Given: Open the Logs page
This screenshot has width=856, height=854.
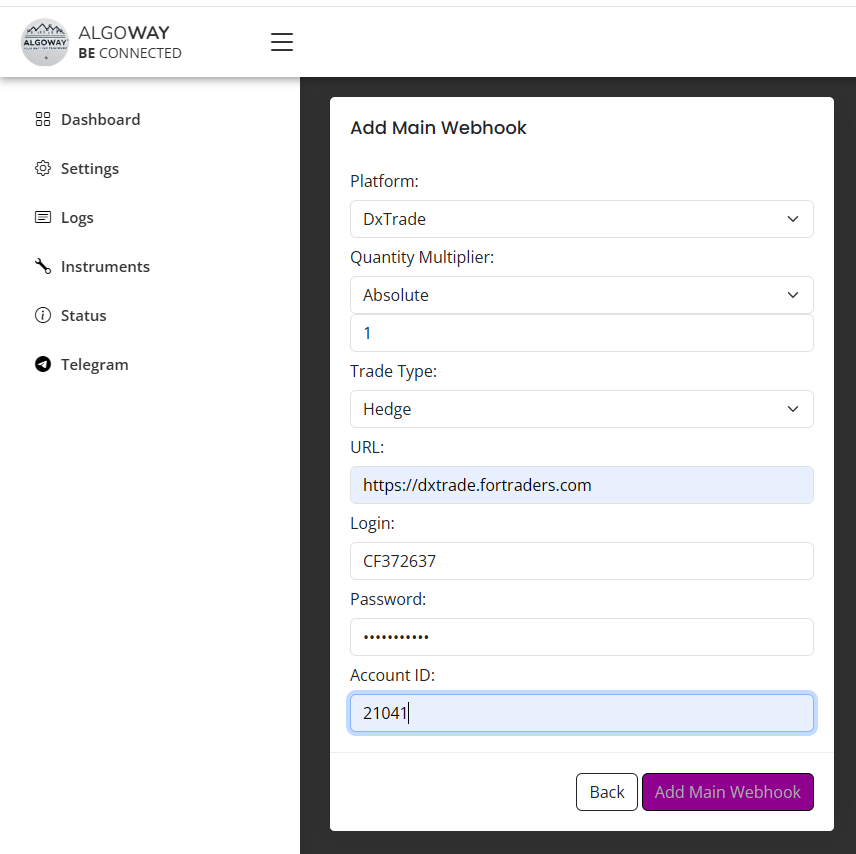Looking at the screenshot, I should click(x=77, y=218).
